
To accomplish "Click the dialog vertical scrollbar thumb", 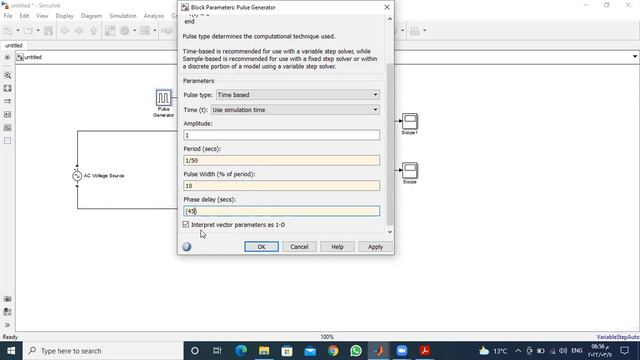I will point(390,144).
